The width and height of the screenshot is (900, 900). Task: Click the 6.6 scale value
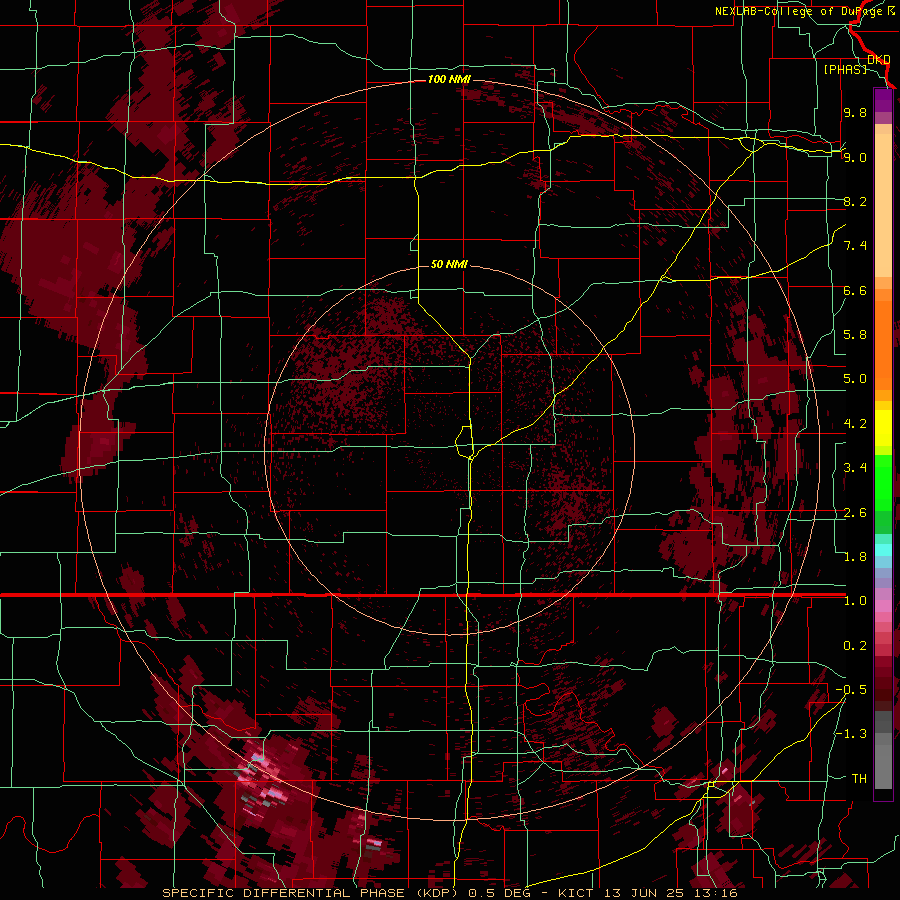click(855, 290)
